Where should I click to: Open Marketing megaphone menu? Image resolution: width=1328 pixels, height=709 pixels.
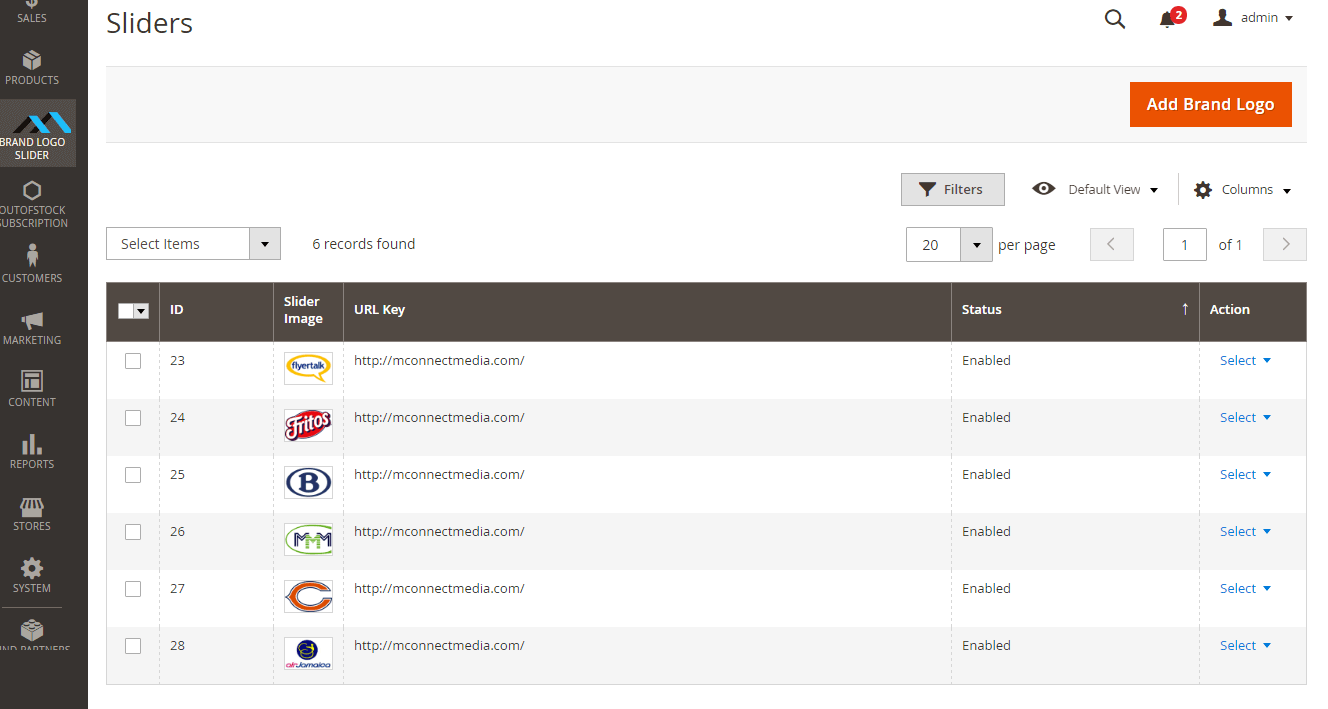(x=32, y=328)
